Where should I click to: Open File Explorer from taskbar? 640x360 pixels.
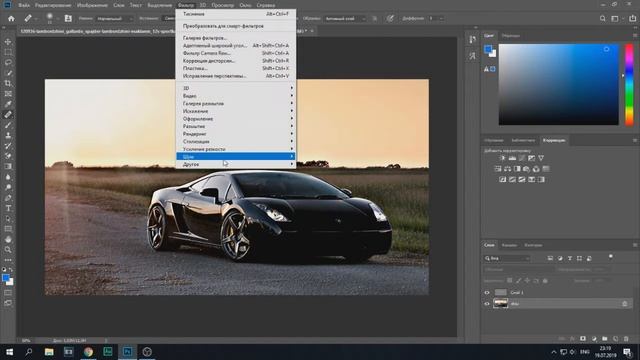point(49,352)
